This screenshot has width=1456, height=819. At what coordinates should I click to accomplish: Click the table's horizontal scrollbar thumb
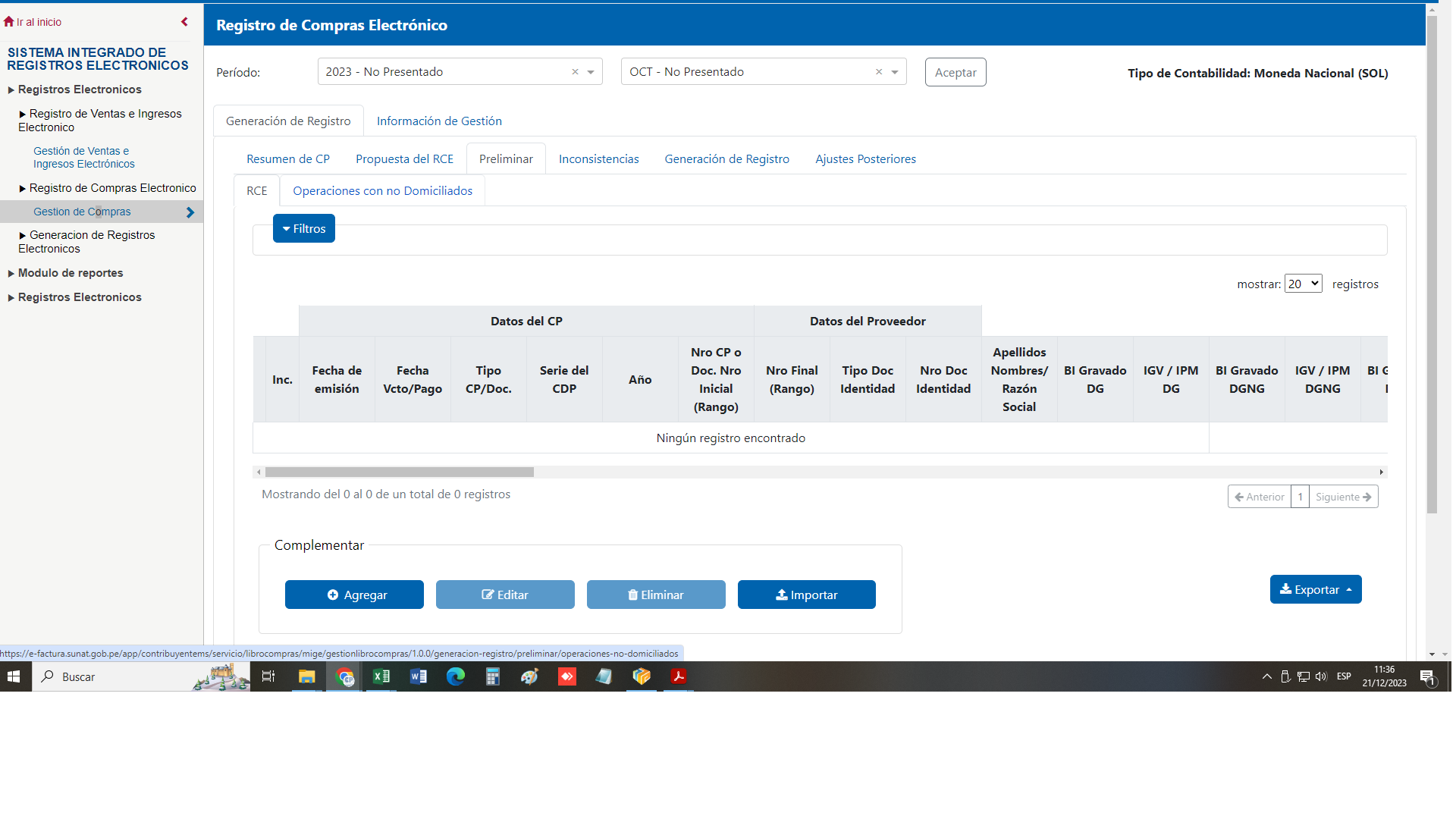click(x=399, y=472)
